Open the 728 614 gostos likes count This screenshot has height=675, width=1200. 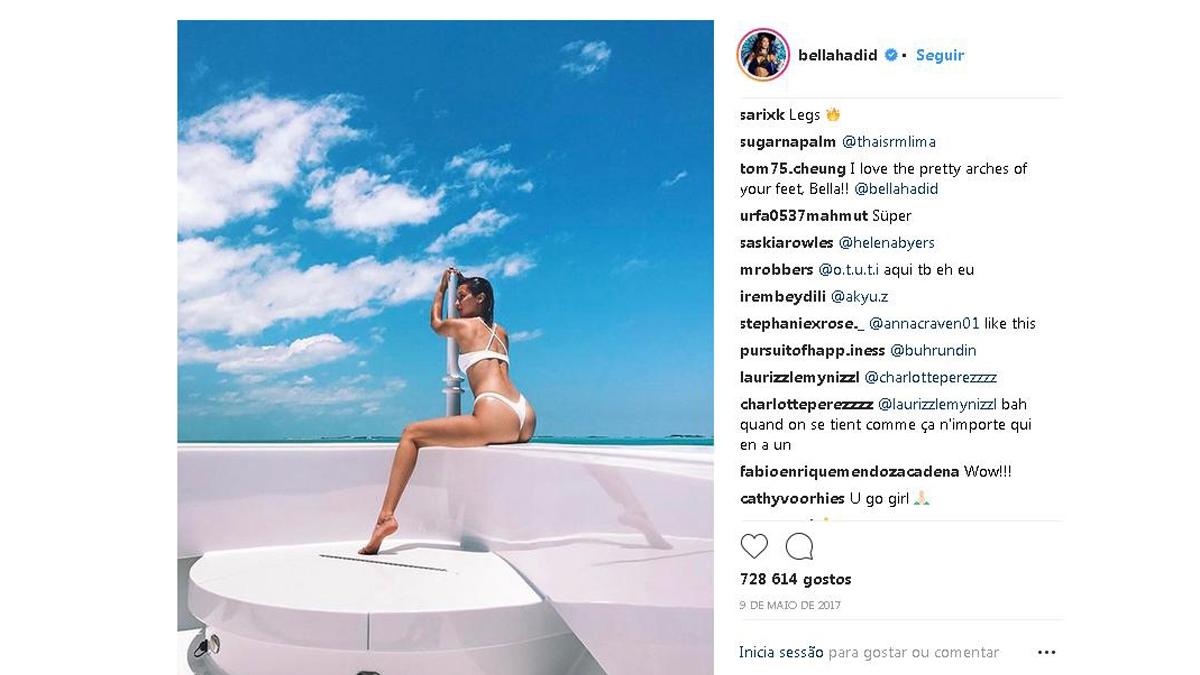click(x=795, y=579)
